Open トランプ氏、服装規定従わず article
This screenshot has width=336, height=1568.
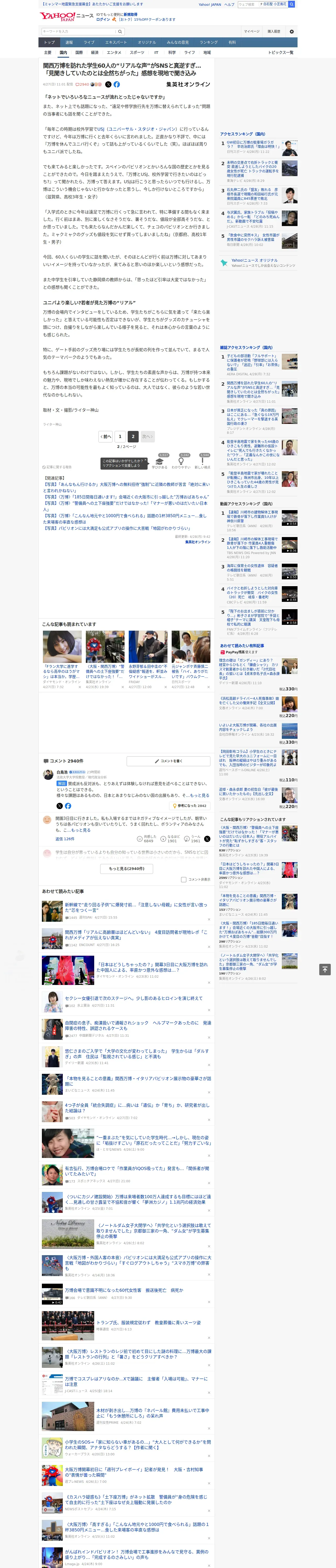[x=148, y=1323]
